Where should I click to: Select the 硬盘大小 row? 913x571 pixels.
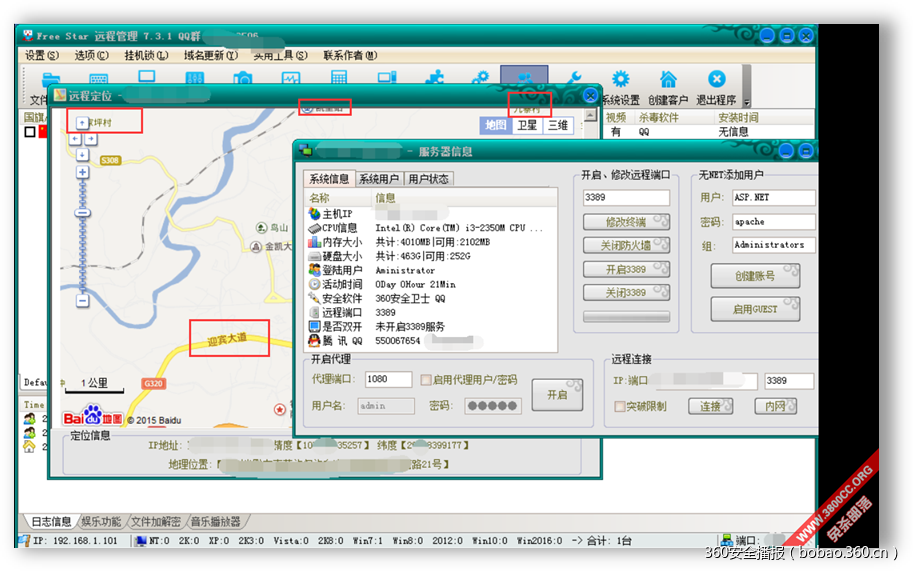pyautogui.click(x=430, y=256)
